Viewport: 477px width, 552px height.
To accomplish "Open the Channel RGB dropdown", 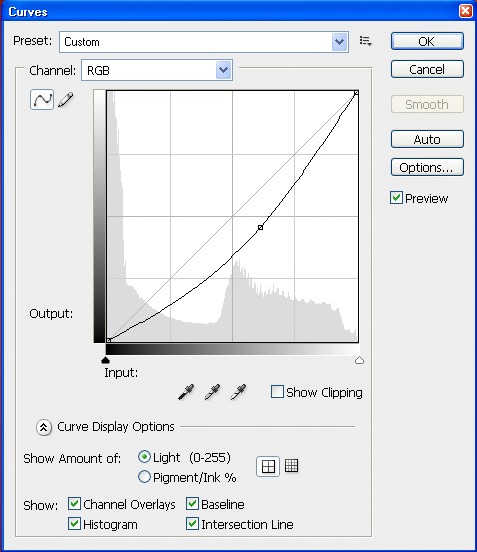I will click(x=157, y=70).
